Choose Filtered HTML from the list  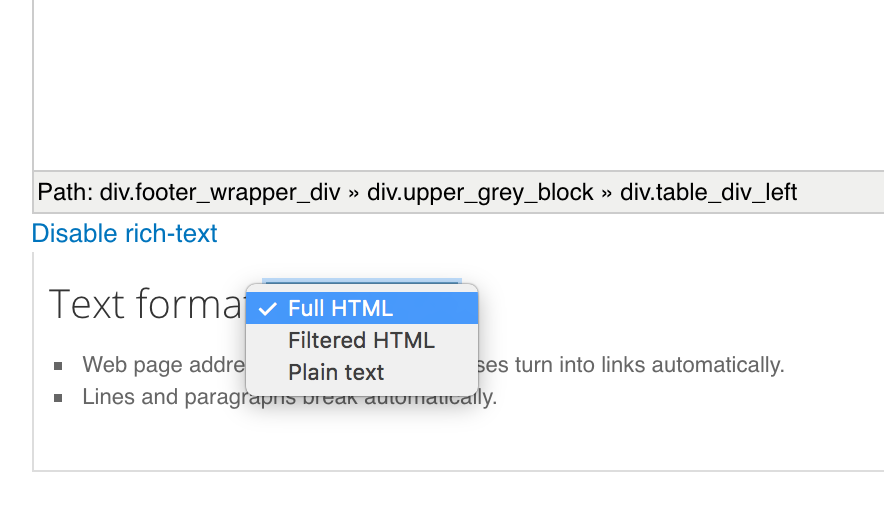pyautogui.click(x=362, y=340)
